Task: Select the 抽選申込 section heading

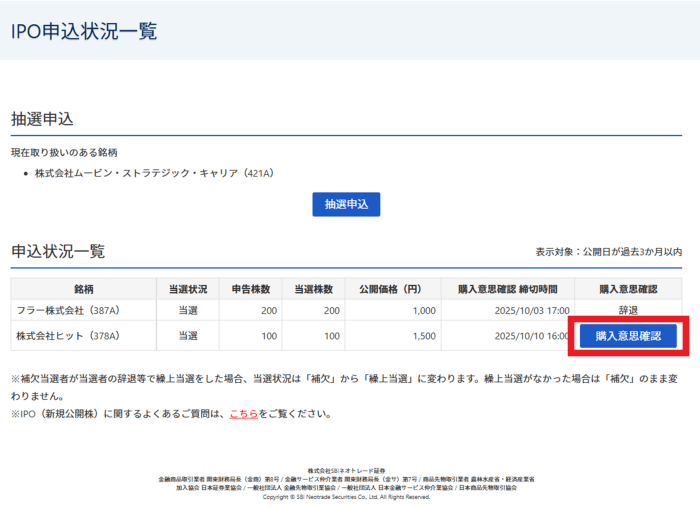Action: [x=42, y=119]
